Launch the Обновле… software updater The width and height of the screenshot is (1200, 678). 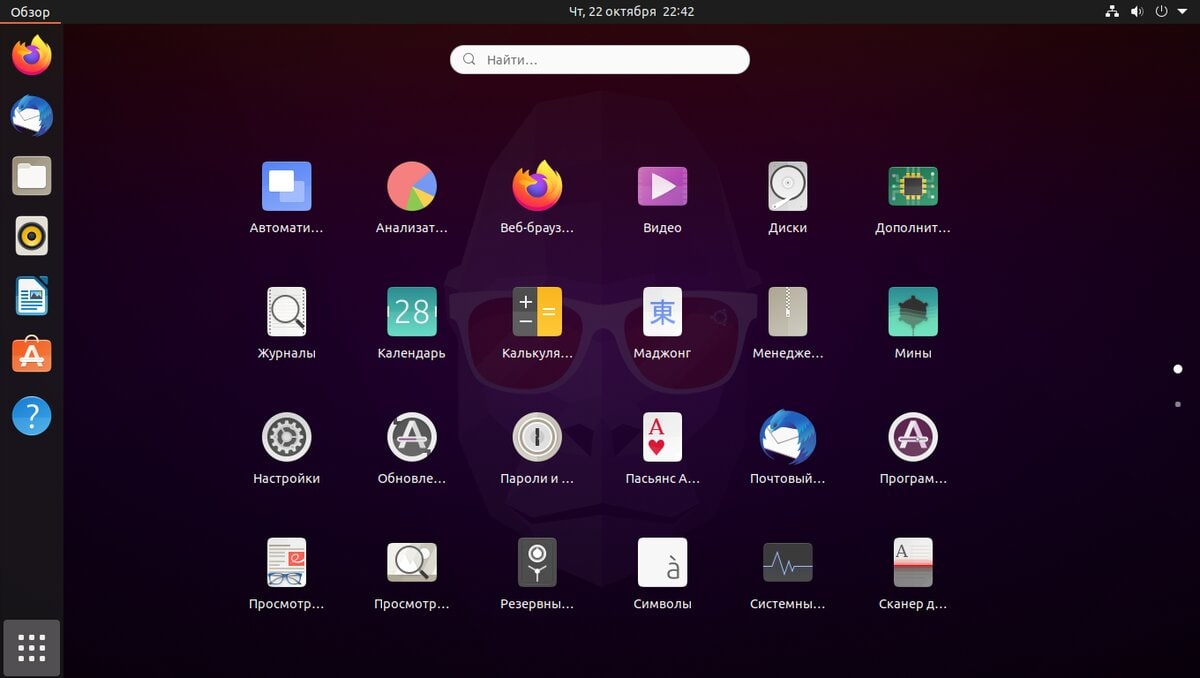click(412, 437)
